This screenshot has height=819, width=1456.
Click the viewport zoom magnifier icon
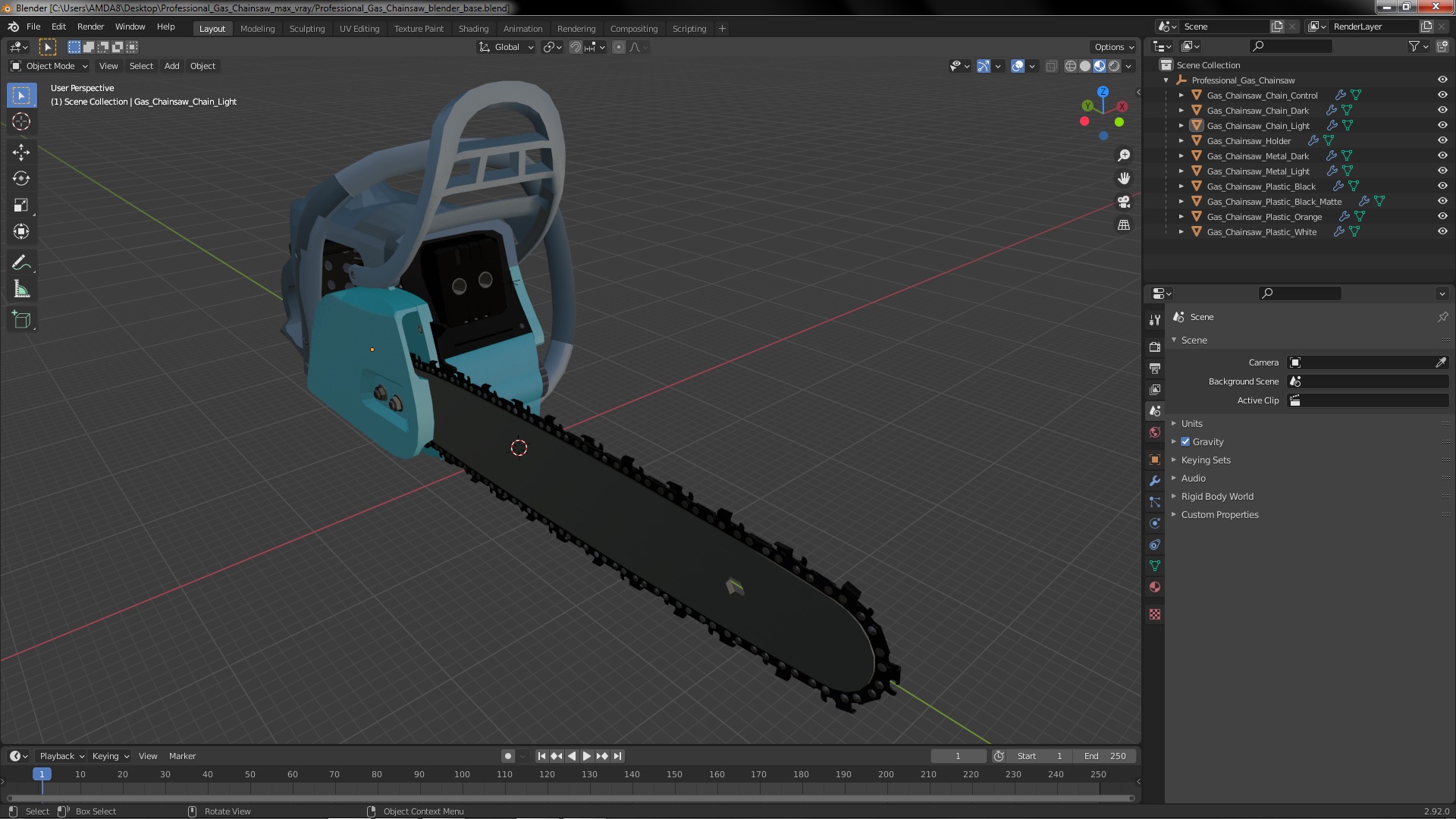point(1124,155)
